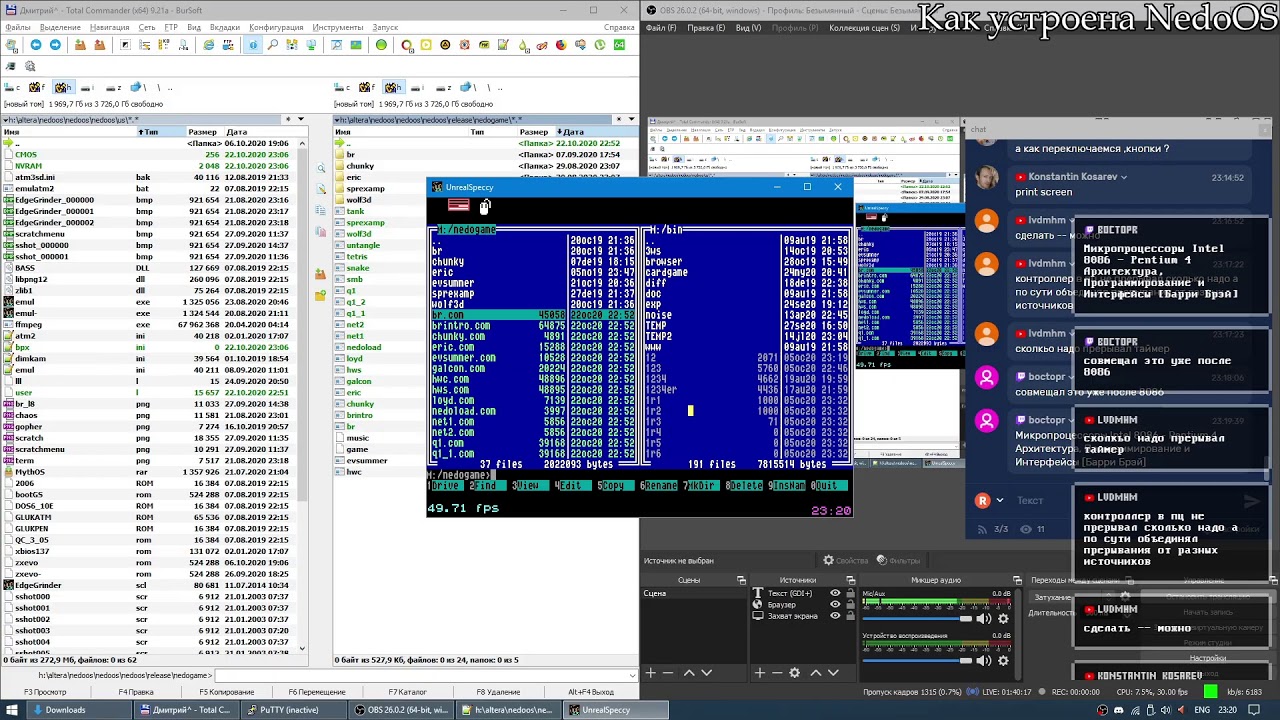Open Справка menu in Total Commander
This screenshot has width=1280, height=720.
(619, 27)
